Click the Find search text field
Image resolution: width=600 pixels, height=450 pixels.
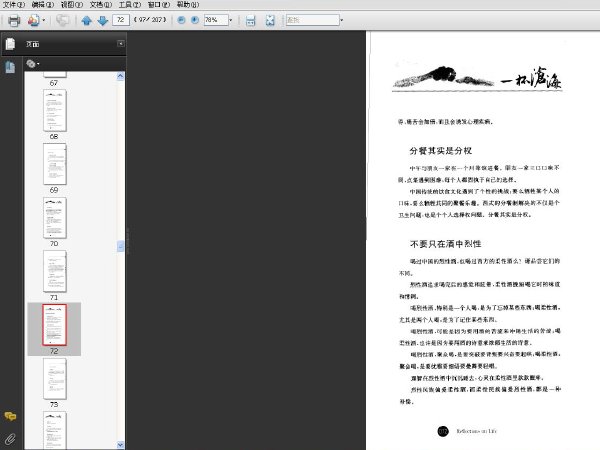pos(313,20)
